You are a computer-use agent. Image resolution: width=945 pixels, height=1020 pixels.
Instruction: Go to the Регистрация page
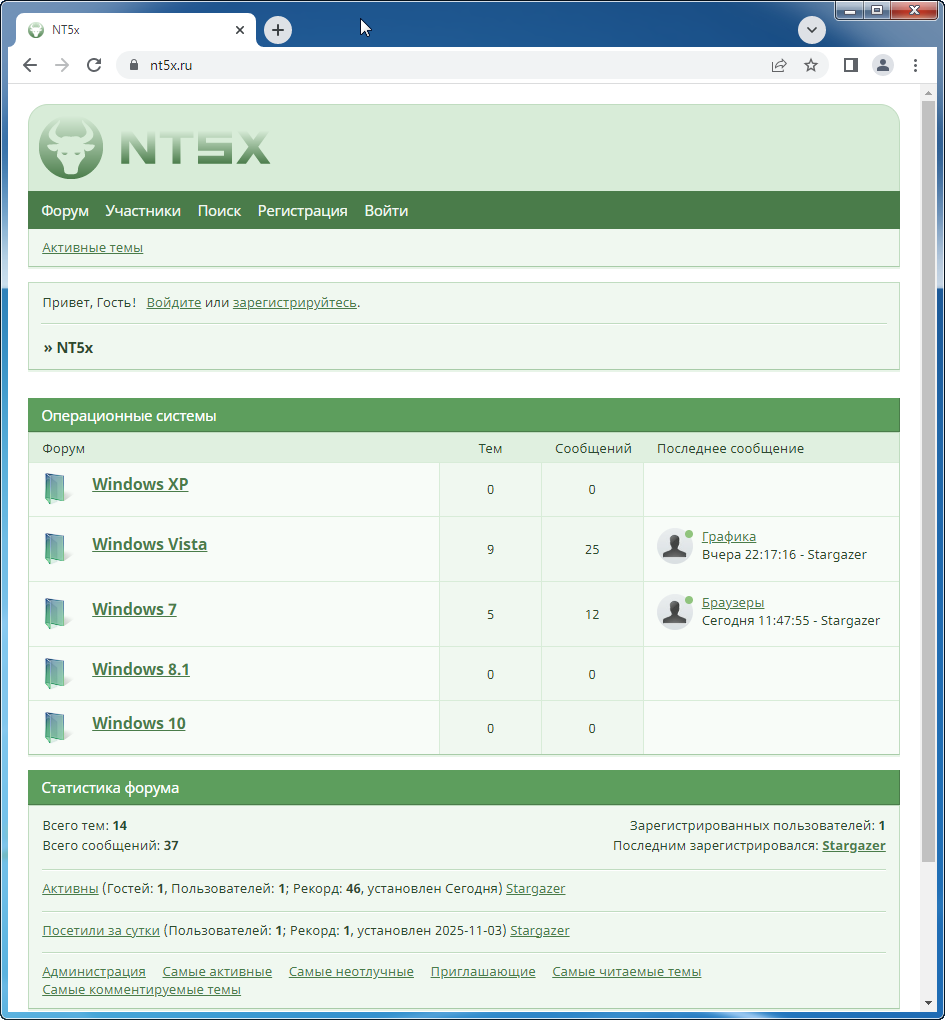302,211
